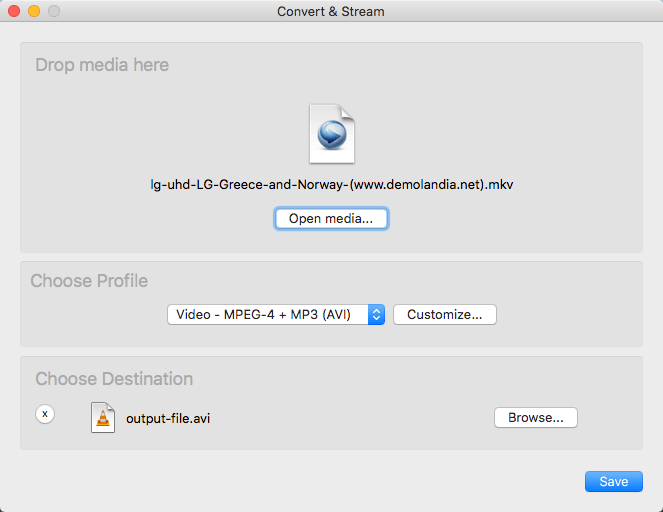
Task: Click the Choose Profile heading
Action: click(89, 281)
